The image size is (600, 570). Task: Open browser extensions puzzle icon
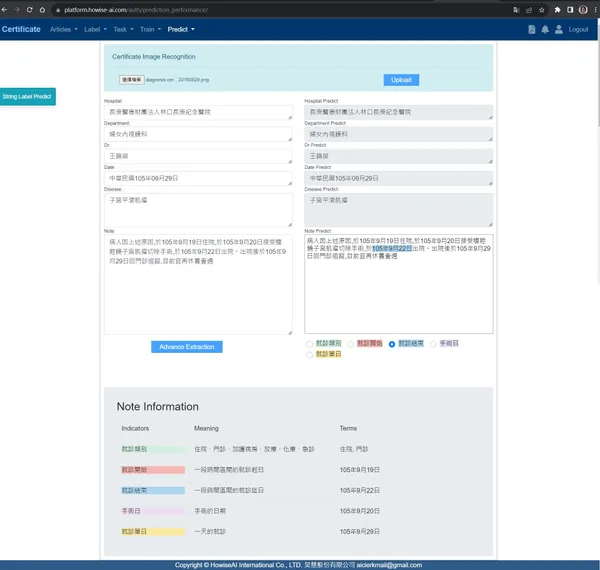coord(558,10)
